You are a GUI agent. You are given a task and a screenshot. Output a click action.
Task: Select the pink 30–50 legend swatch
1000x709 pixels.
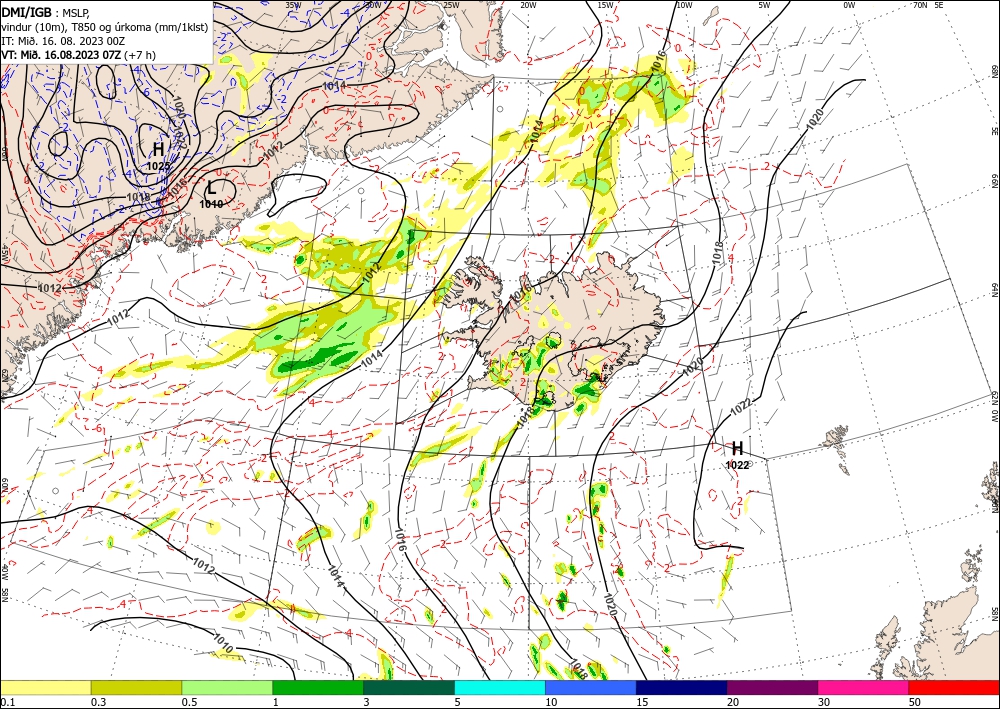(864, 687)
